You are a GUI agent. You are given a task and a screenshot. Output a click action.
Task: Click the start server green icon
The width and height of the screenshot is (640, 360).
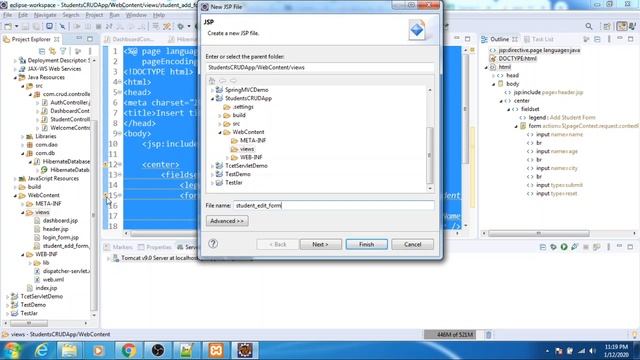564,247
